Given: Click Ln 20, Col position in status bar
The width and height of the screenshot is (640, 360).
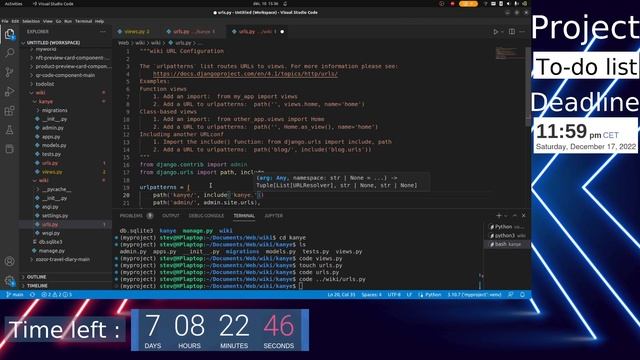Looking at the screenshot, I should coord(342,294).
